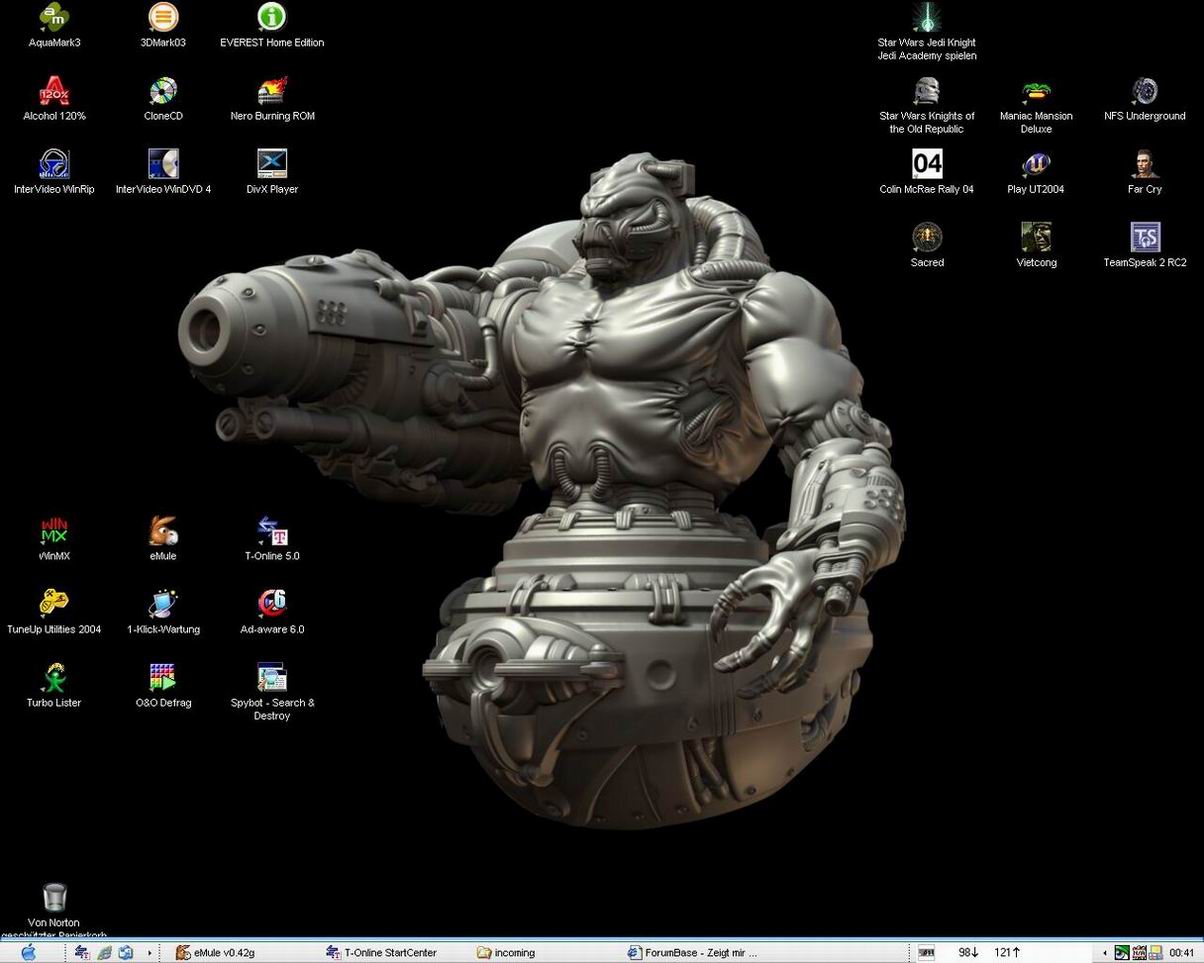Click the Sacred game icon

(927, 237)
